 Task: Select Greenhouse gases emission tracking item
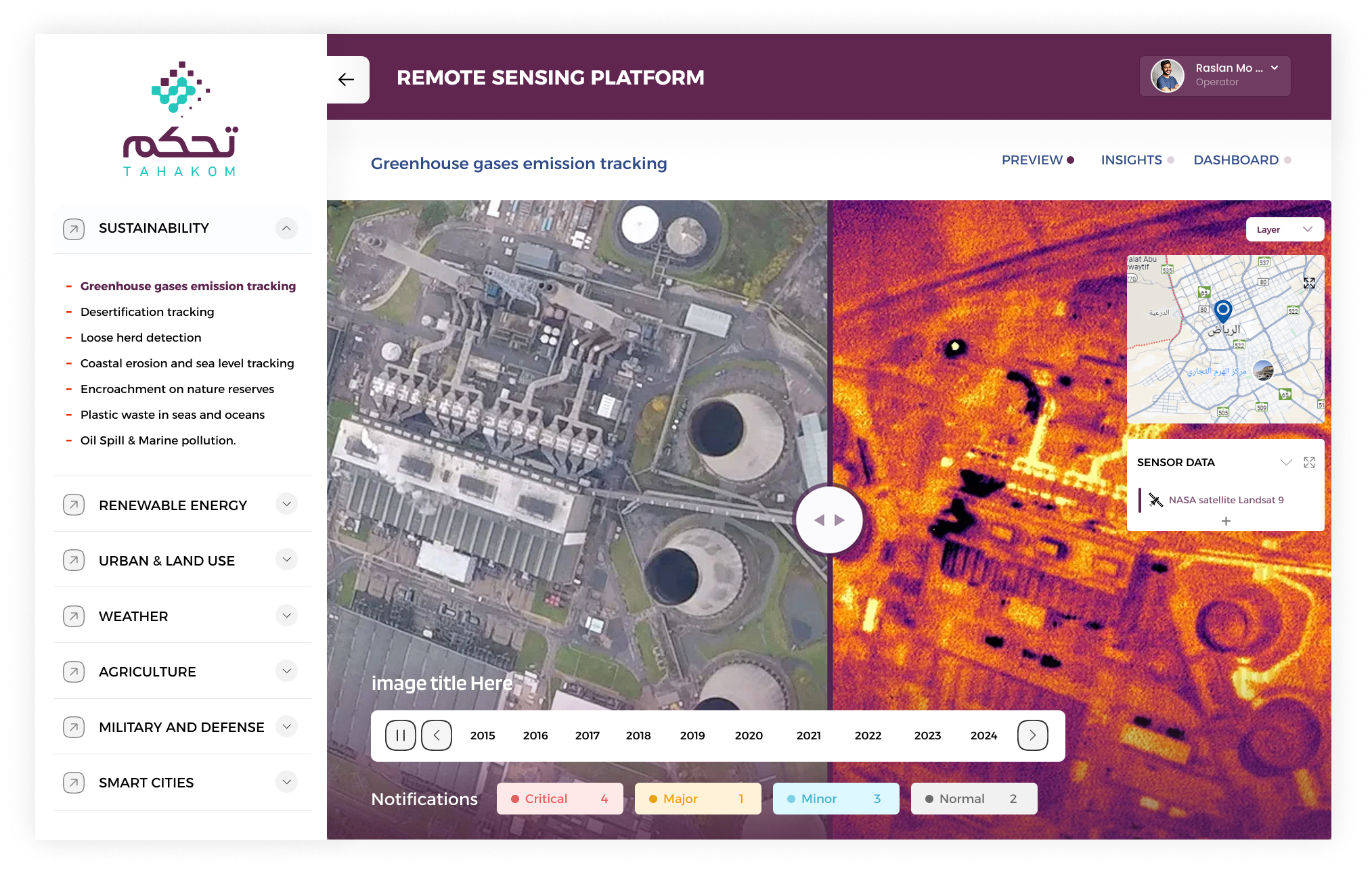[188, 286]
